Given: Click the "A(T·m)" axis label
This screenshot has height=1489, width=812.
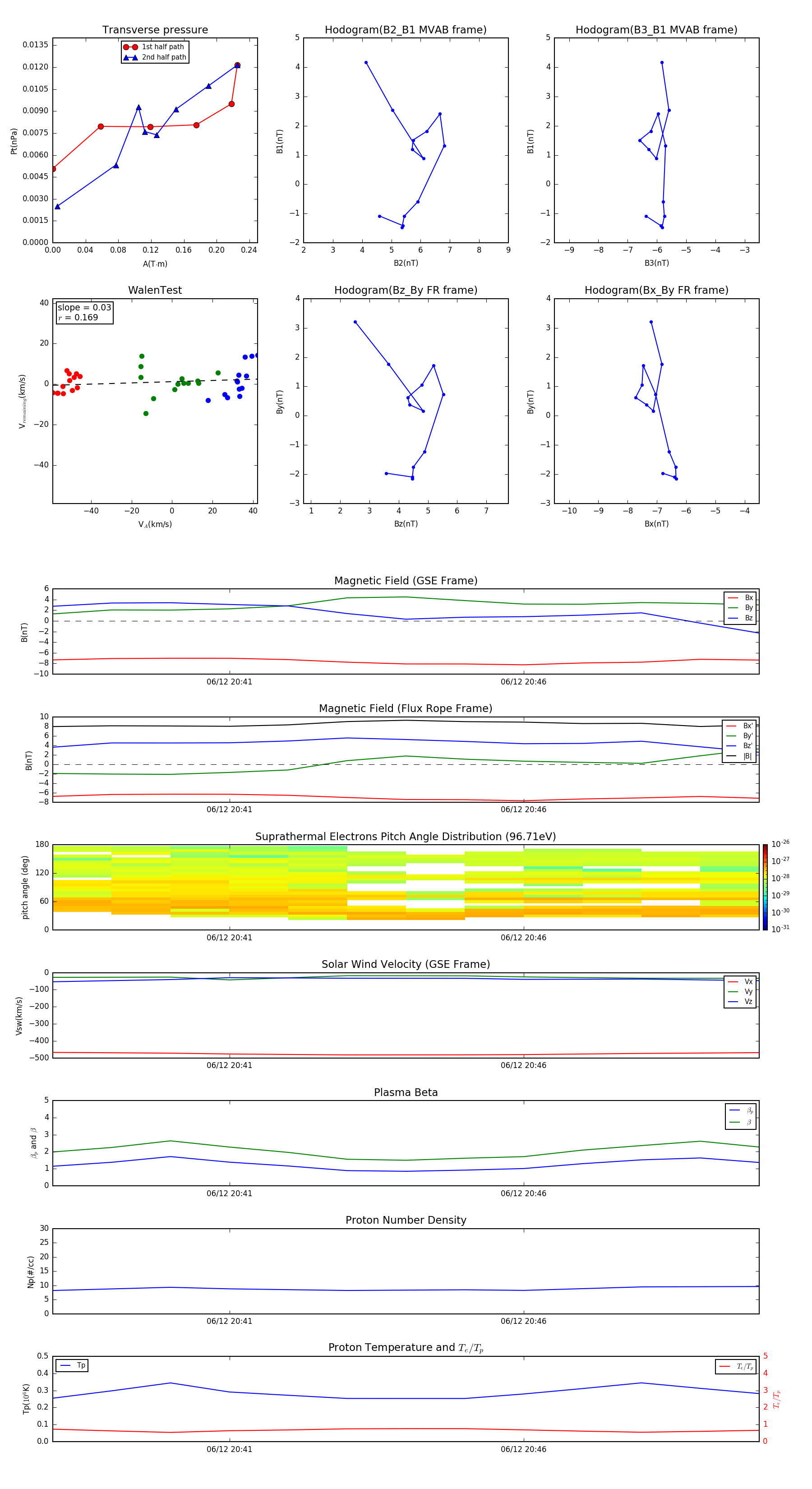Looking at the screenshot, I should [x=155, y=264].
